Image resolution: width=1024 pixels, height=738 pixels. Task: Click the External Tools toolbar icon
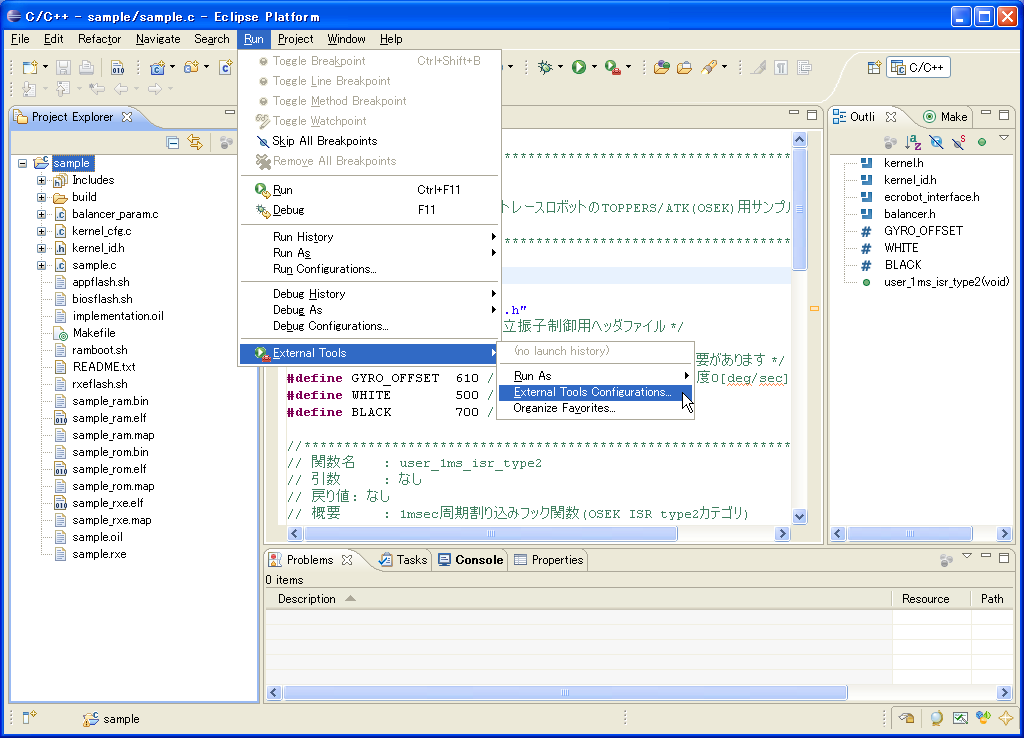(613, 67)
